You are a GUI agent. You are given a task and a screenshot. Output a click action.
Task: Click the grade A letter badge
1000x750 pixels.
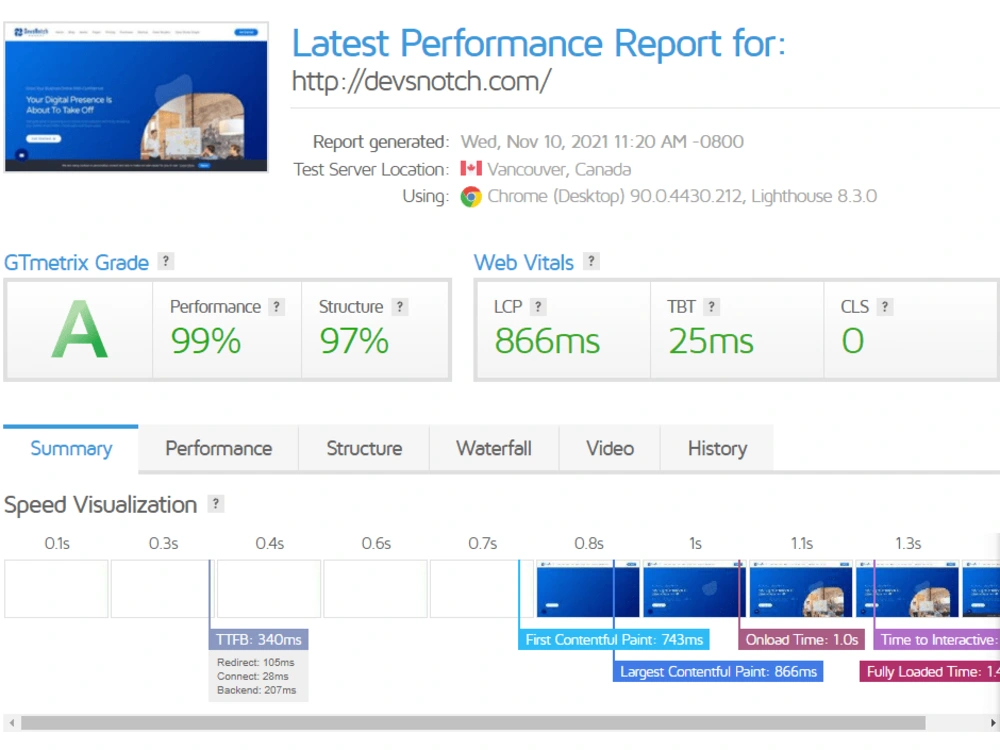pyautogui.click(x=79, y=330)
